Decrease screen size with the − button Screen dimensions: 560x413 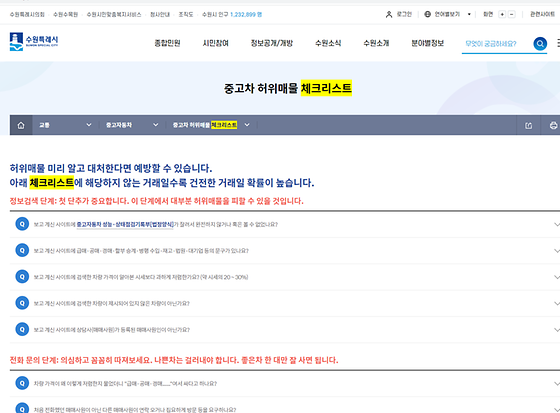[511, 14]
